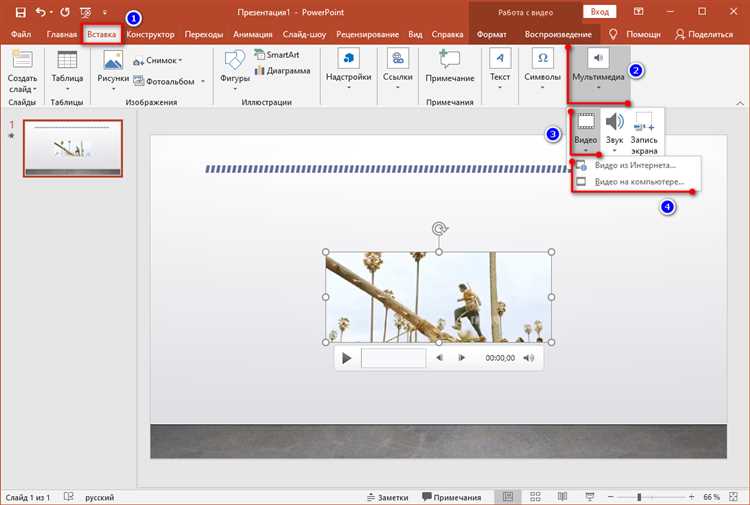Open the Справка tab

(447, 34)
